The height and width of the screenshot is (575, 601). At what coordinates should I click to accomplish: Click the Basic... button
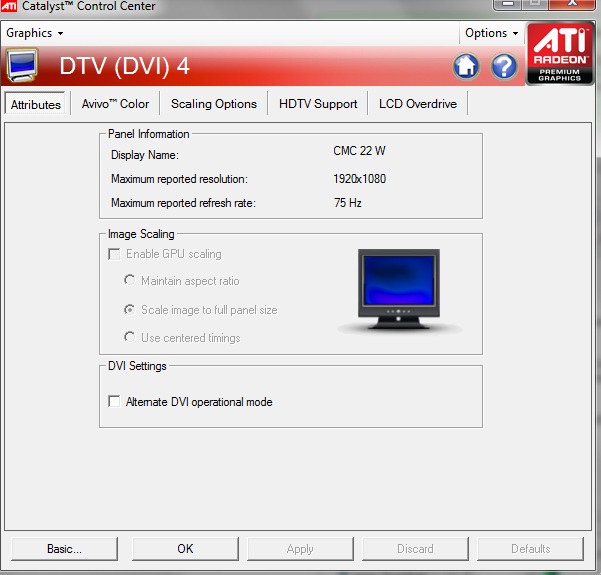(64, 549)
